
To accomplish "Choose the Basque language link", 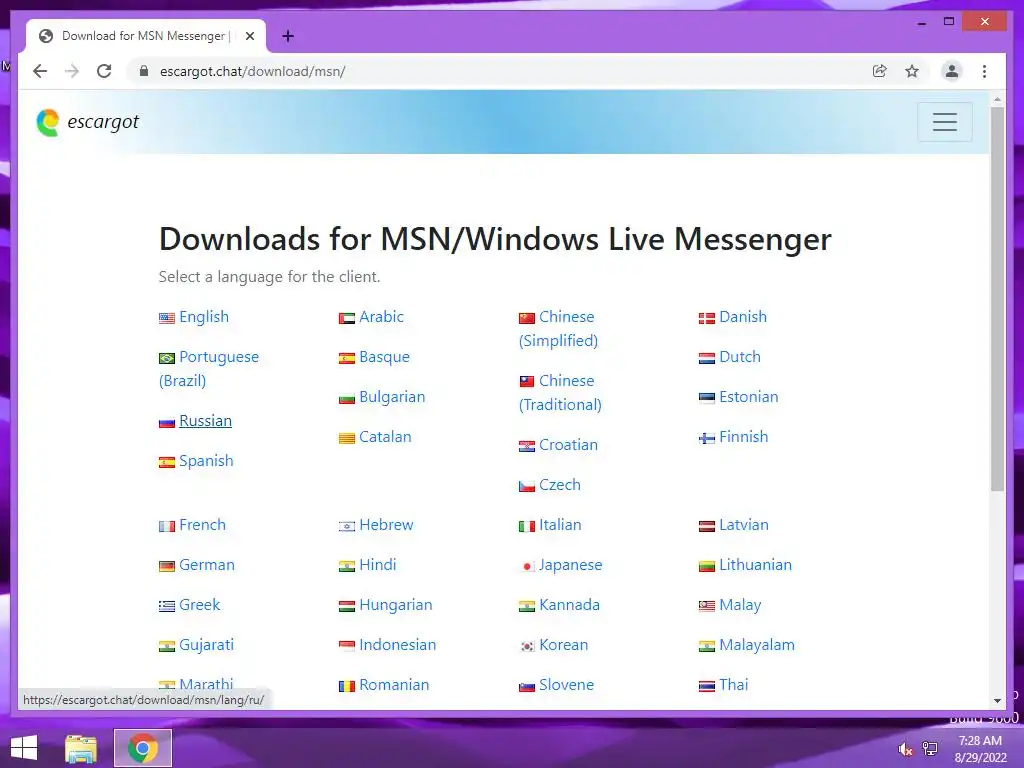I will pos(385,357).
